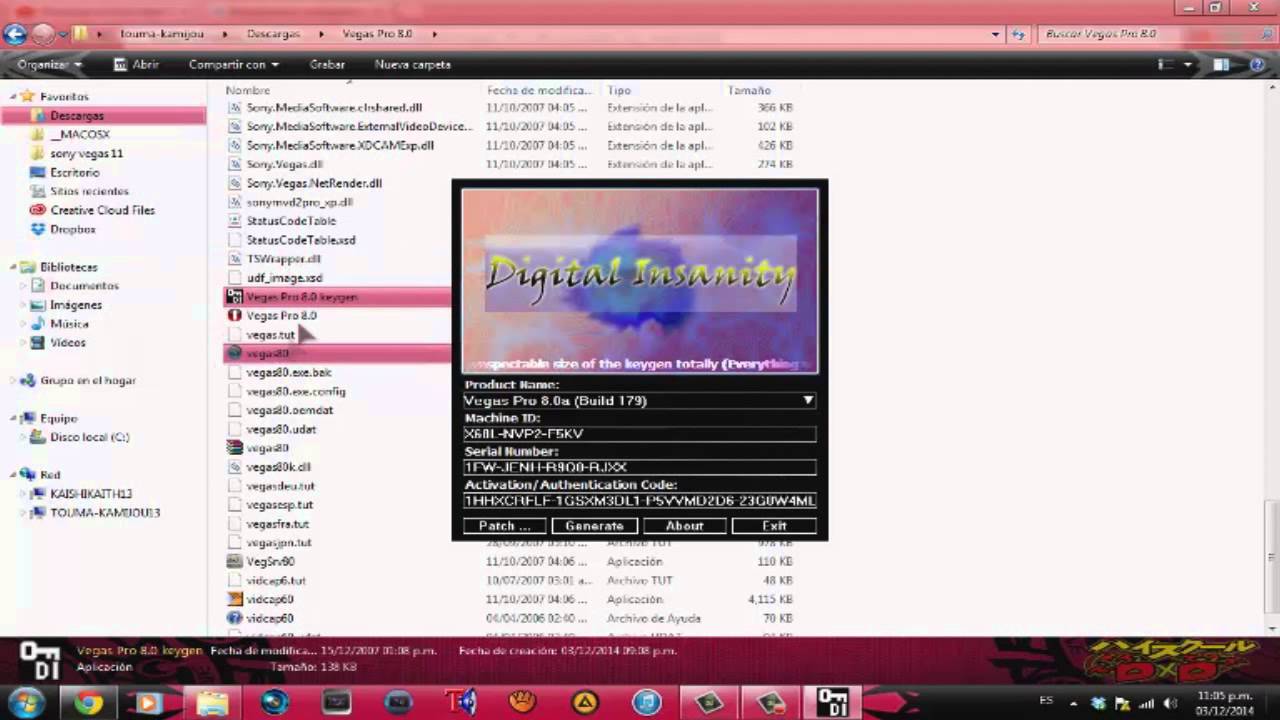1280x720 pixels.
Task: Open Dropbox in the sidebar
Action: (72, 229)
